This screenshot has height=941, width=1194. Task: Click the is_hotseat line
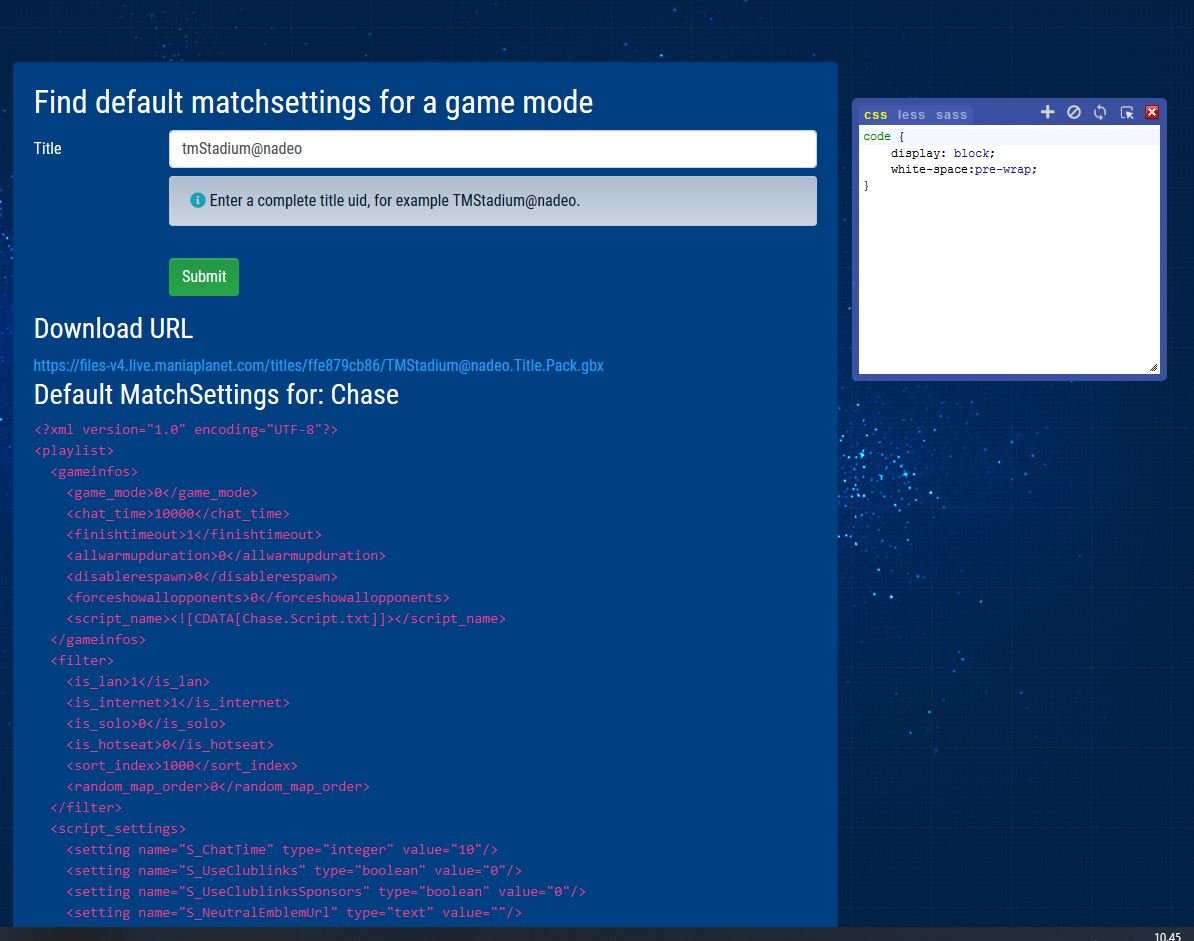[x=170, y=745]
